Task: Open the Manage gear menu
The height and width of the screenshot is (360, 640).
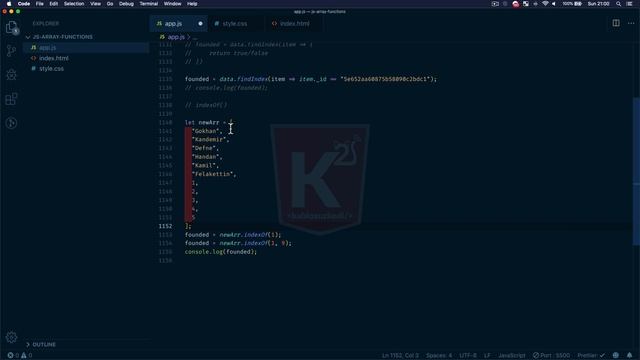Action: click(11, 337)
